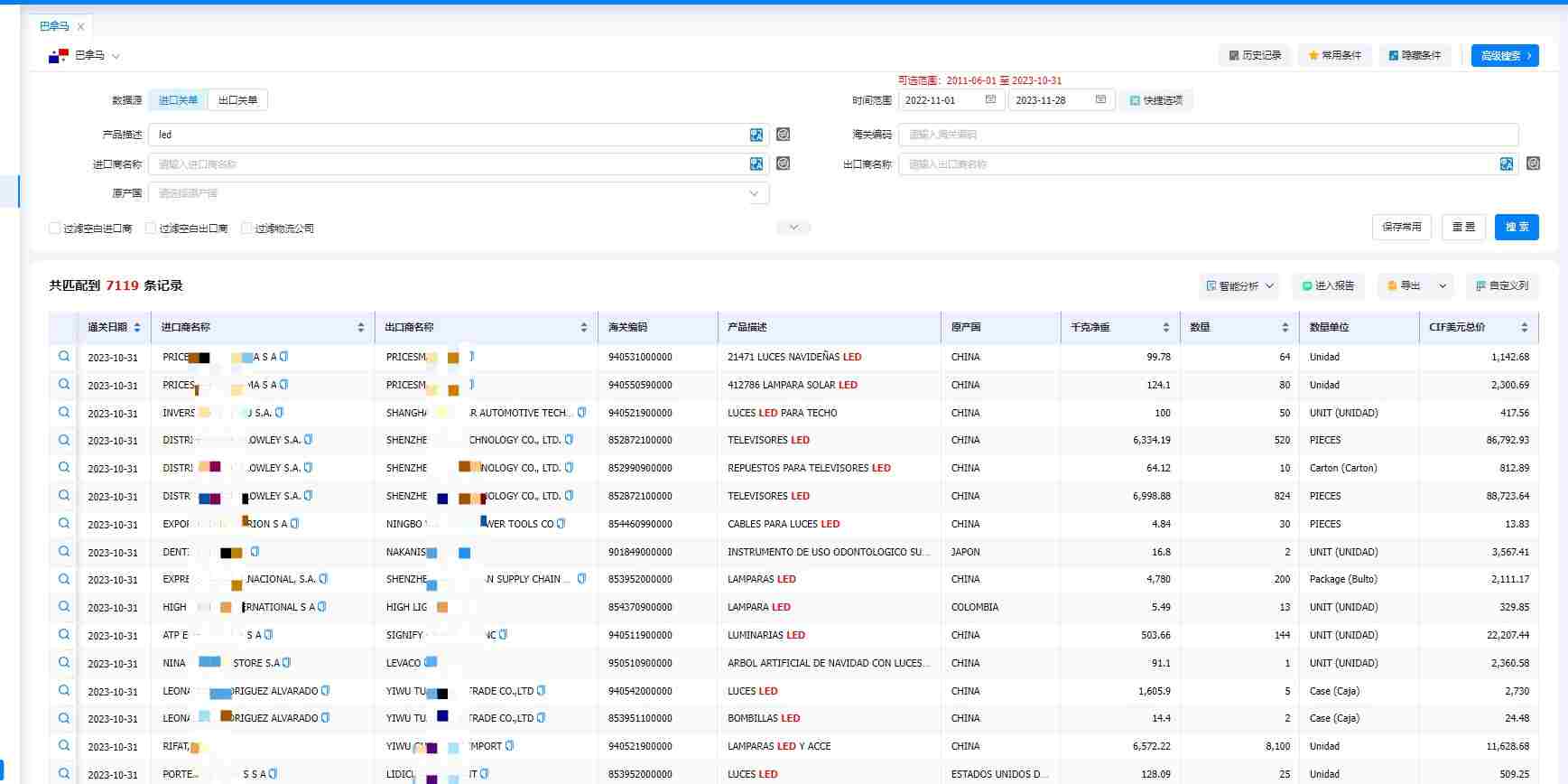Viewport: 1568px width, 784px height.
Task: Click COLOMBIA origin country cell
Action: coord(974,607)
